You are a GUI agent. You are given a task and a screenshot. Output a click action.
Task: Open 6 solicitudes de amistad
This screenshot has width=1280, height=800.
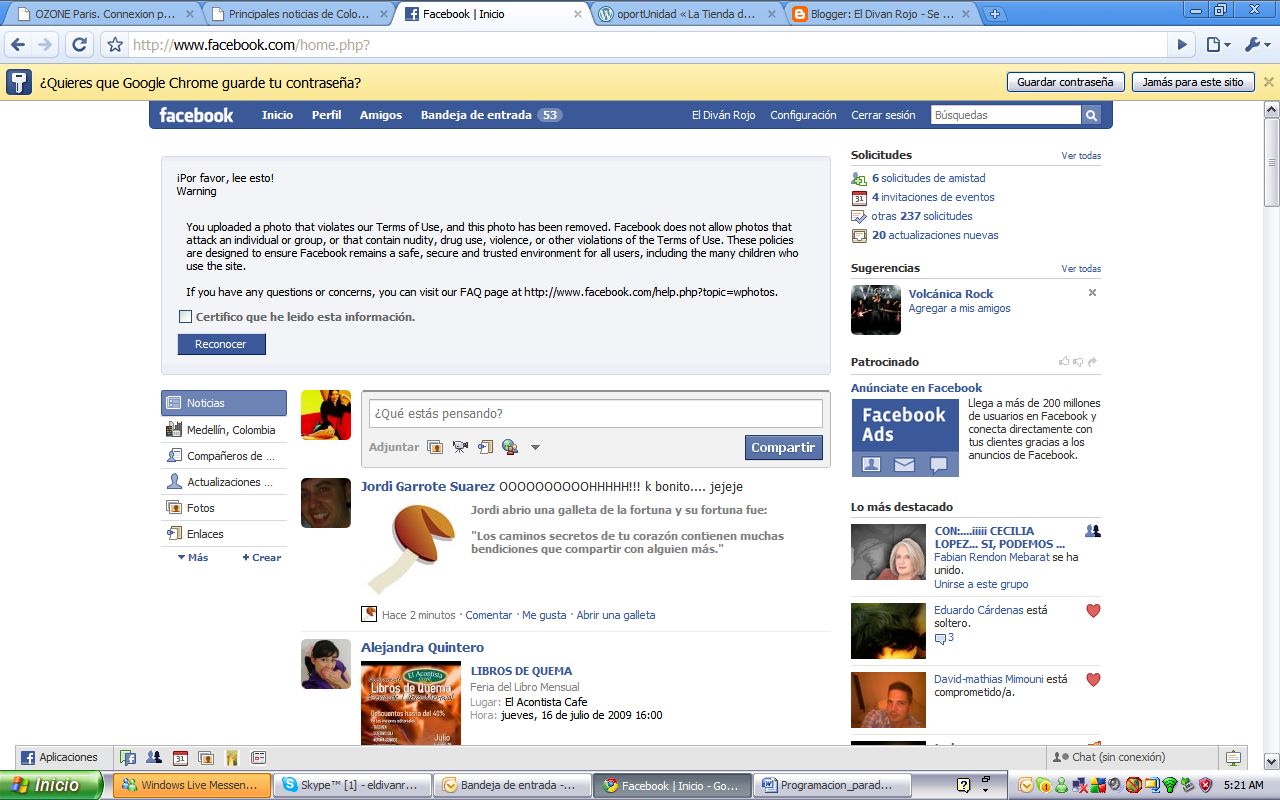(x=929, y=178)
